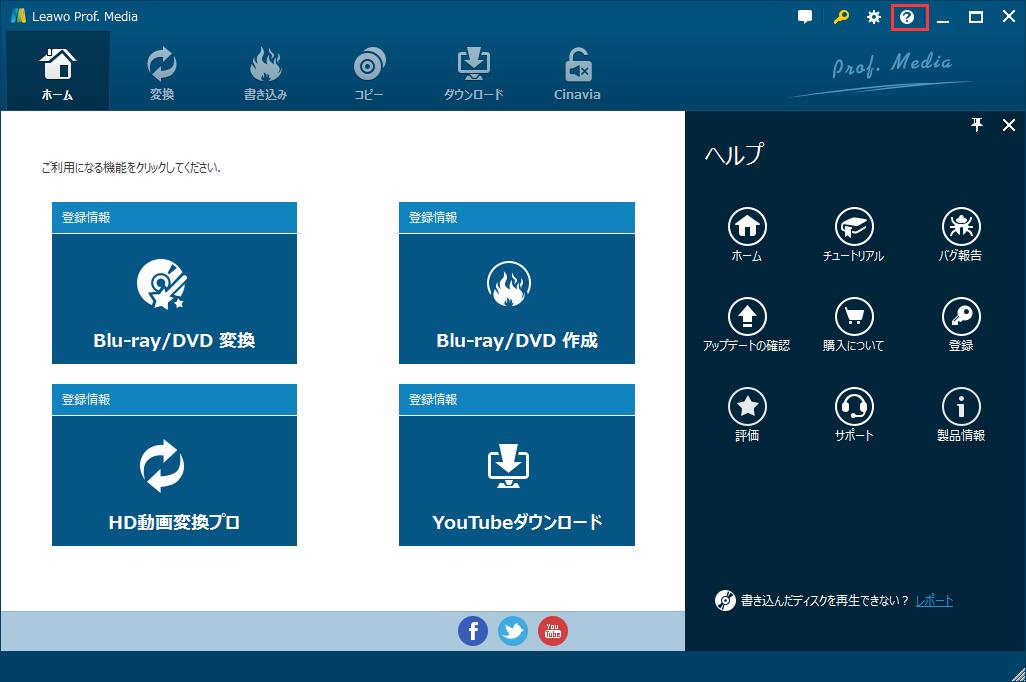The width and height of the screenshot is (1026, 682).
Task: Click the サポート headset icon
Action: click(853, 407)
